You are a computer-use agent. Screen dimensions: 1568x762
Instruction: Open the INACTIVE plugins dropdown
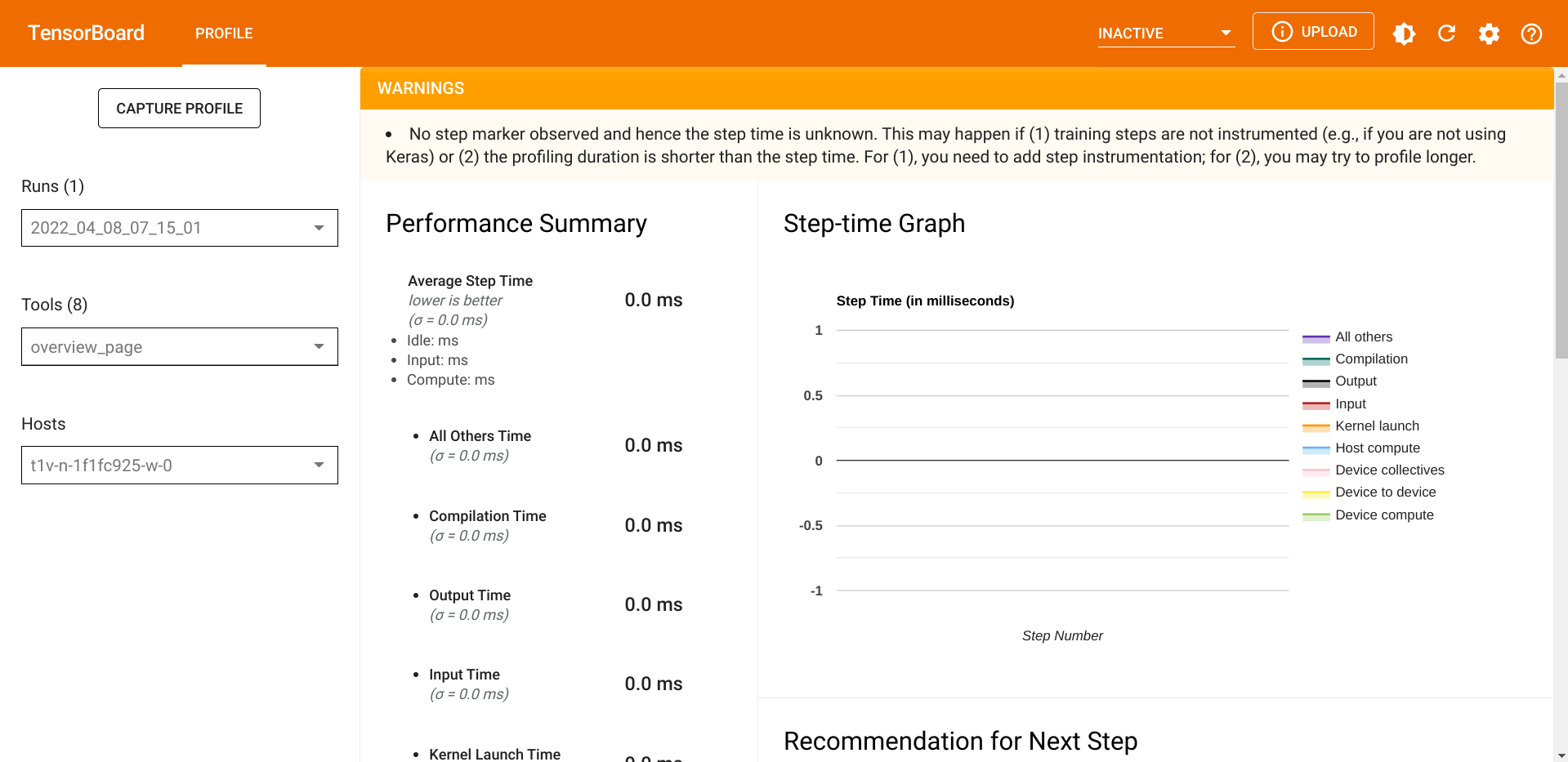click(x=1166, y=33)
